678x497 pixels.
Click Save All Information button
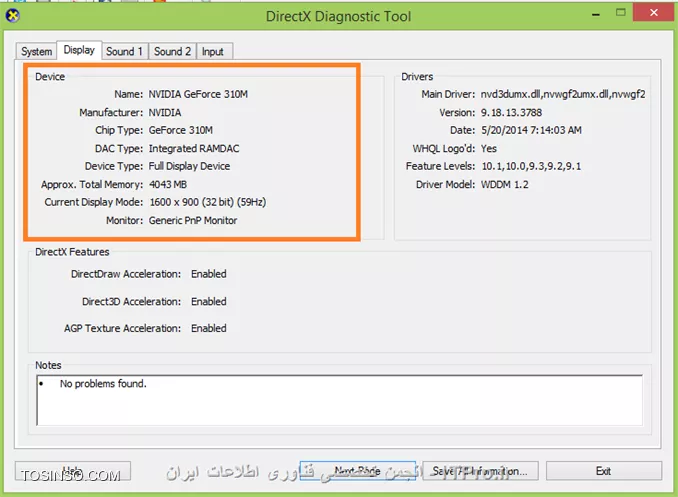click(480, 471)
